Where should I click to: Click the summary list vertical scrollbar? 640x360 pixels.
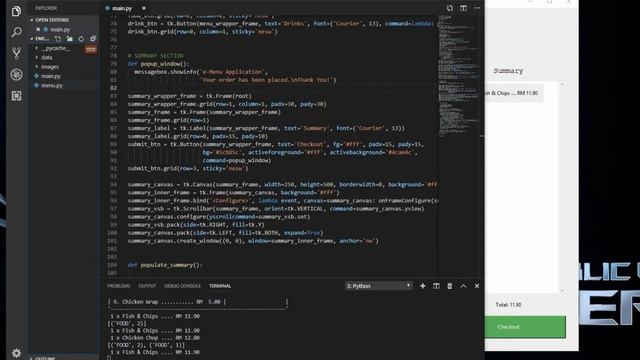(x=562, y=187)
